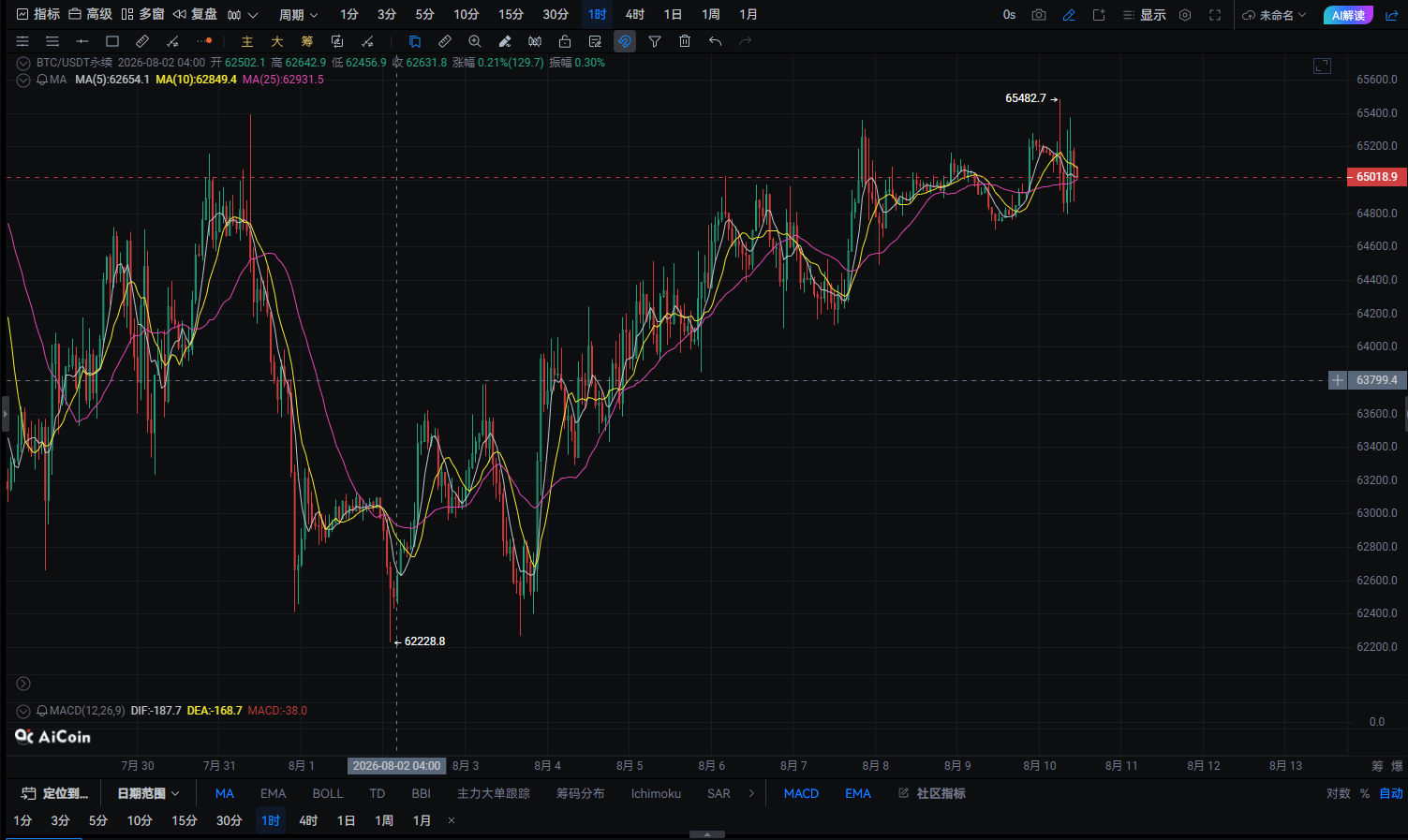The height and width of the screenshot is (840, 1408).
Task: Click the filter funnel icon
Action: [x=655, y=41]
